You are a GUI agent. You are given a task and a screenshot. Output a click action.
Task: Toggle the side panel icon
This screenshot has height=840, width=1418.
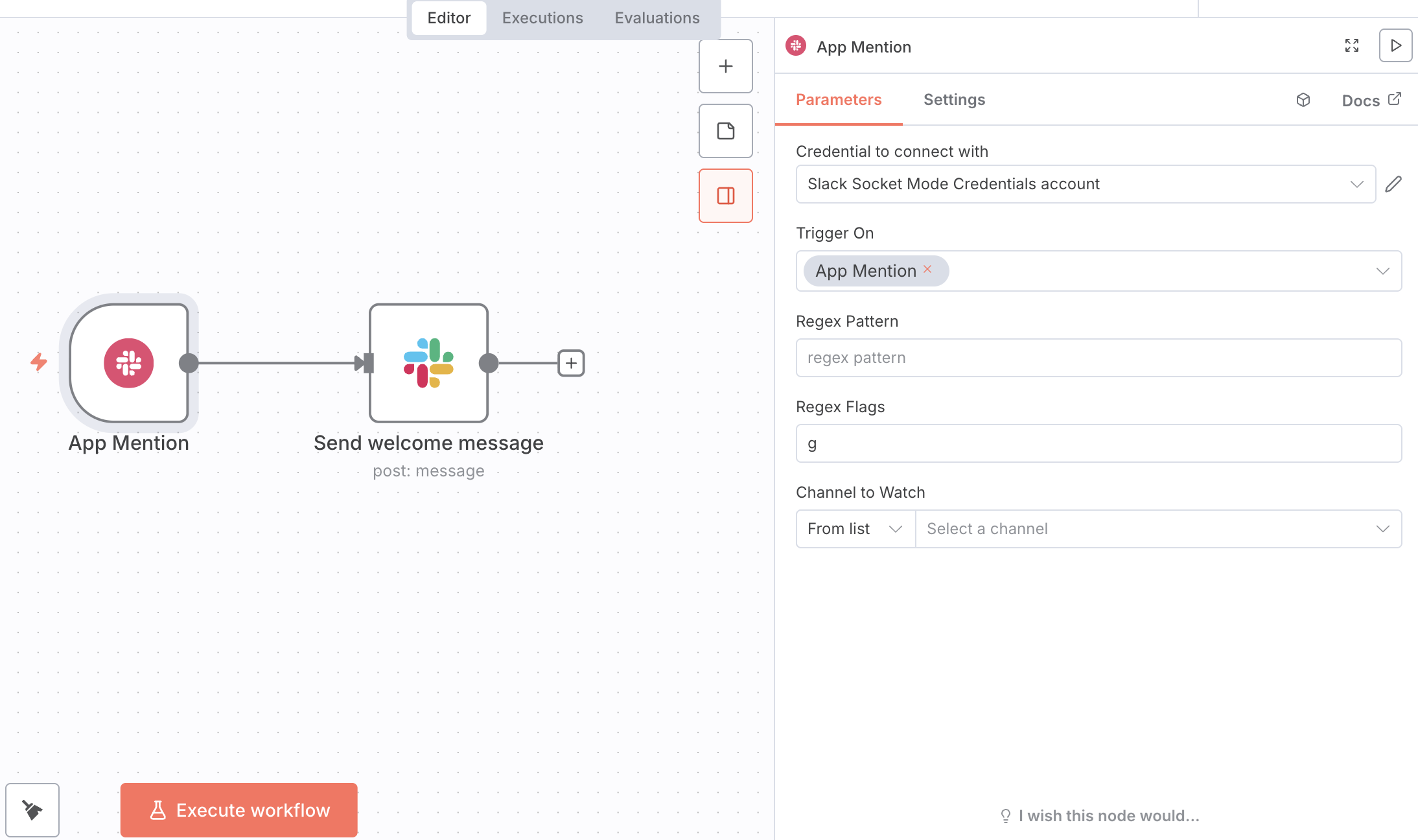(725, 196)
